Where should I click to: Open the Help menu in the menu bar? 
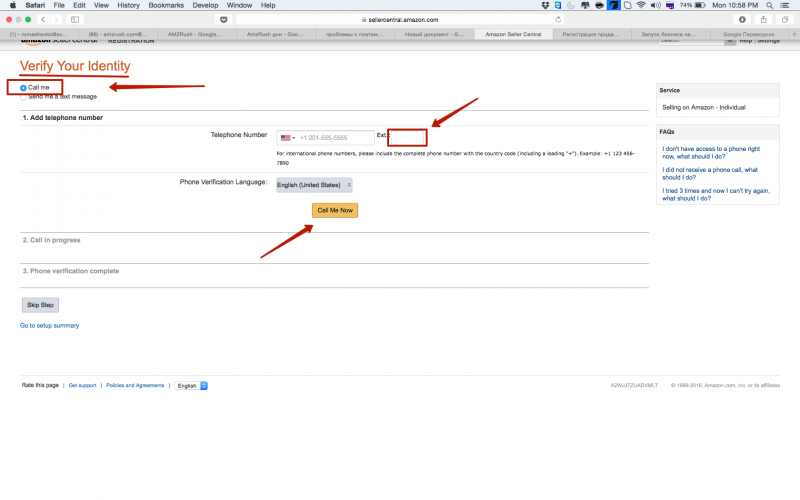pyautogui.click(x=268, y=5)
